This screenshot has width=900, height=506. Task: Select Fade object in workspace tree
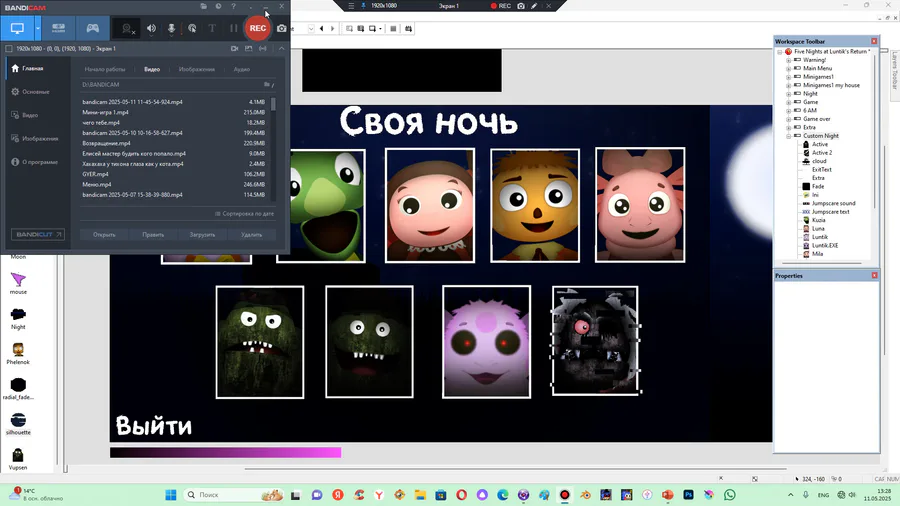coord(817,186)
